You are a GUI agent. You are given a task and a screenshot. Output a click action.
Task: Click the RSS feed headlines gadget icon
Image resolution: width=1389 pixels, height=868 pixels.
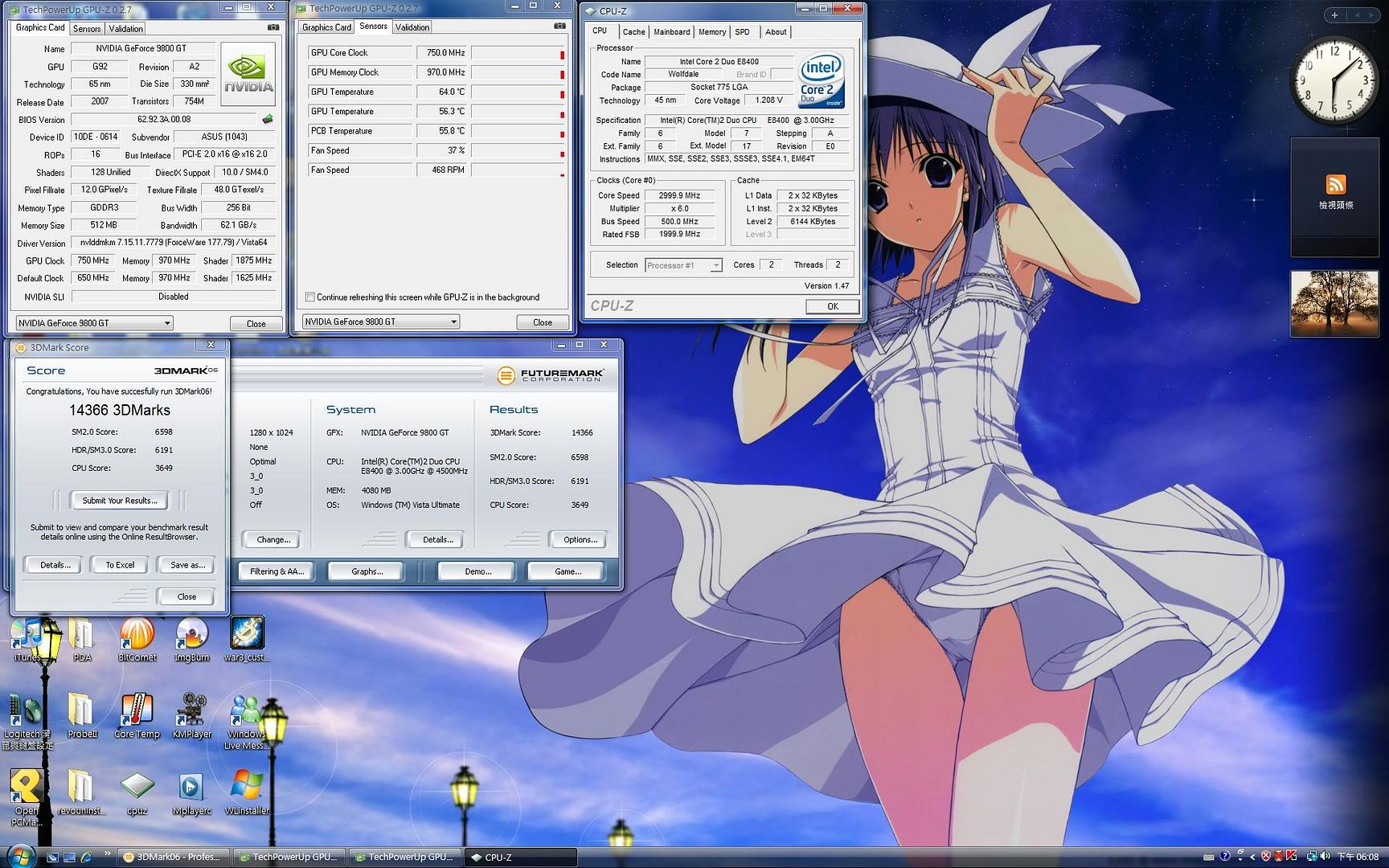tap(1335, 184)
